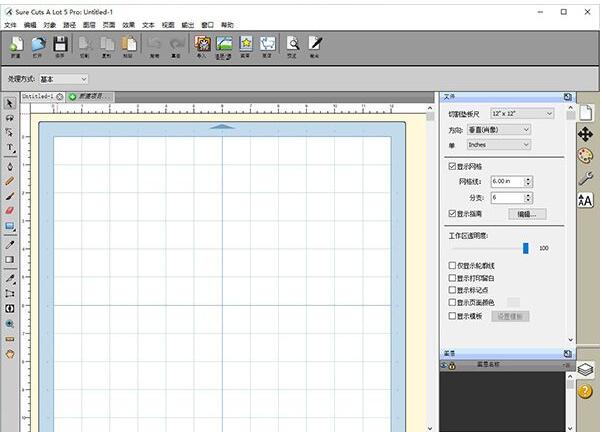This screenshot has height=432, width=602.
Task: Increase grid line 6.00 in stepper
Action: pos(528,179)
